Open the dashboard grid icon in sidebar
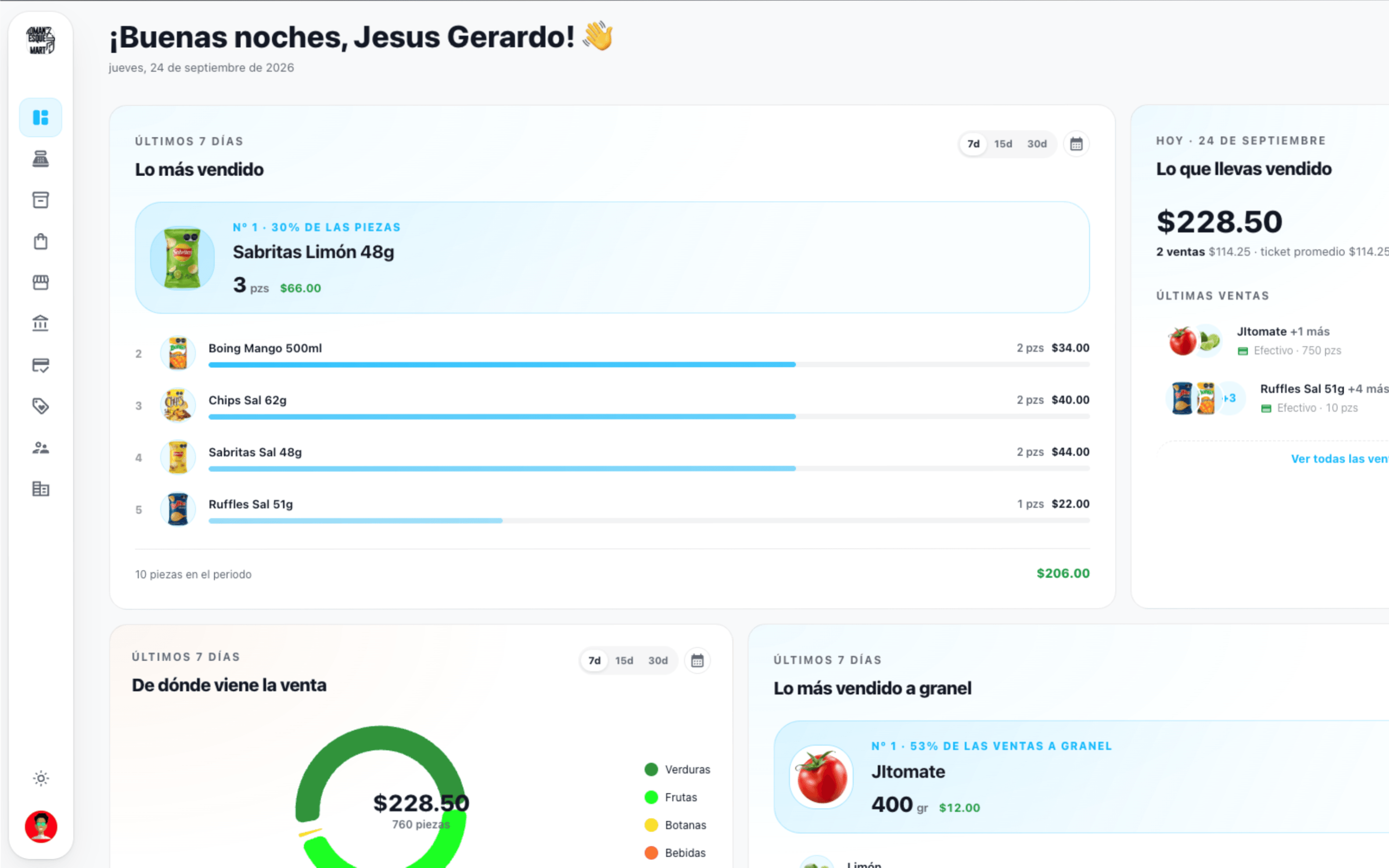 41,118
